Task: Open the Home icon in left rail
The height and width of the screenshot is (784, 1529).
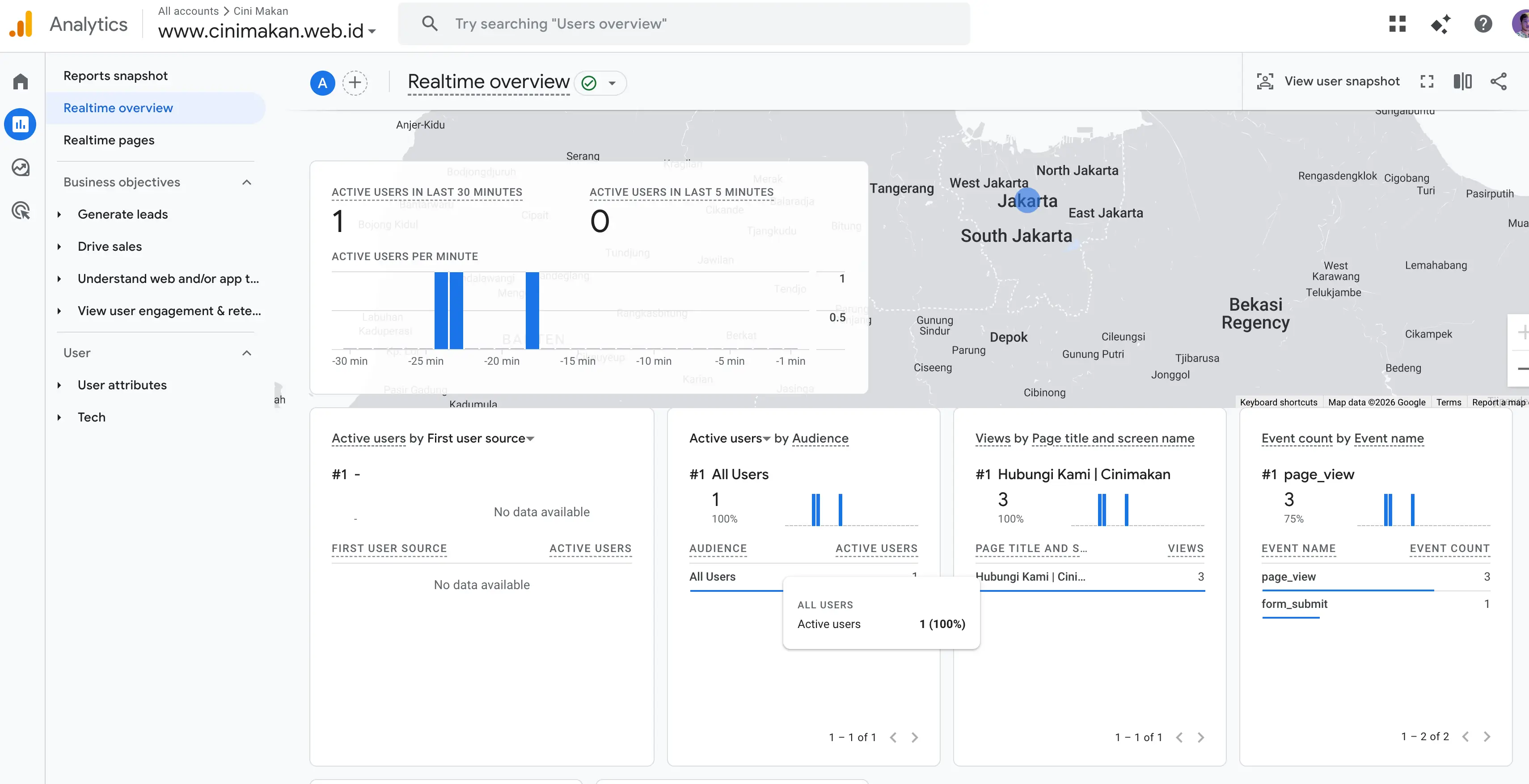Action: click(x=21, y=81)
